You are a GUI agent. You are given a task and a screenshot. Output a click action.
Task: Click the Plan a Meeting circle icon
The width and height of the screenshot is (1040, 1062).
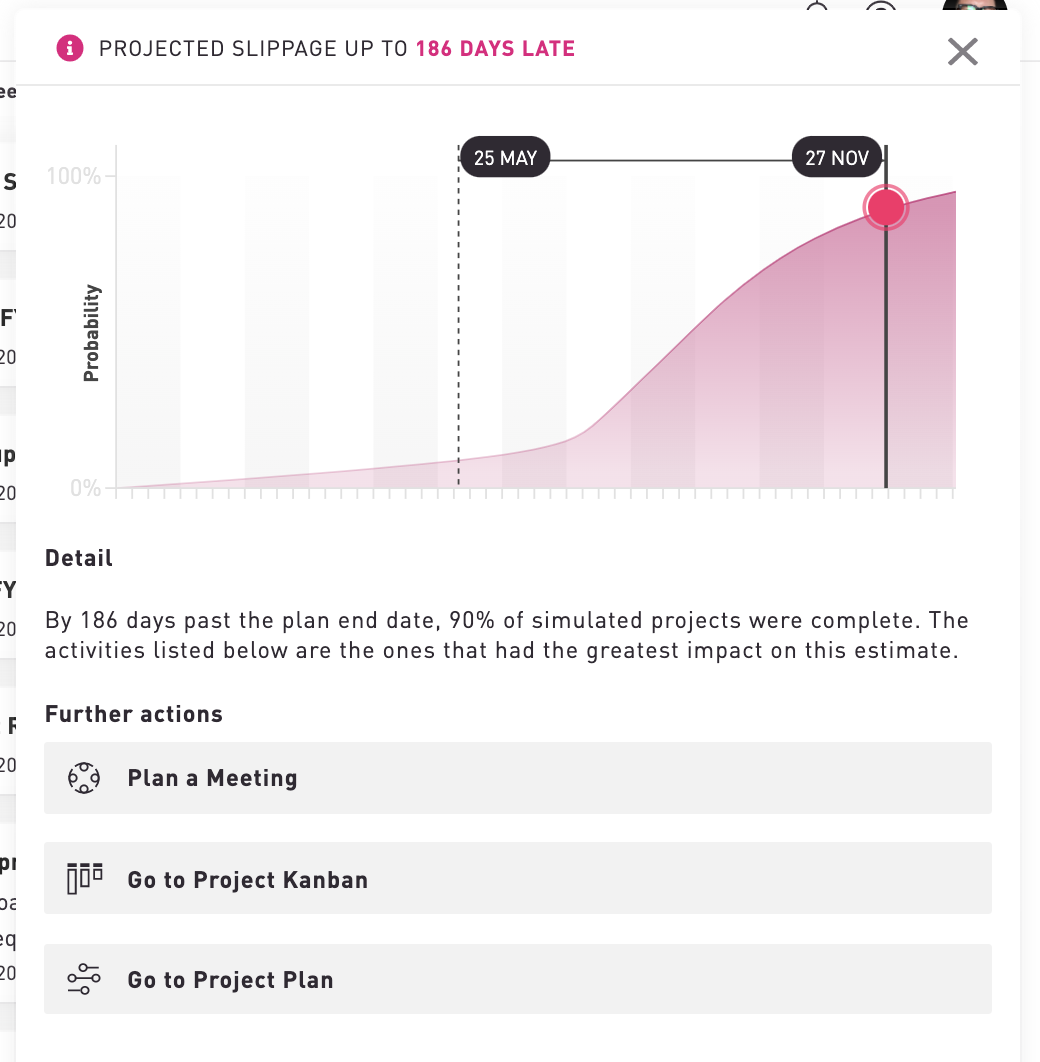(84, 778)
